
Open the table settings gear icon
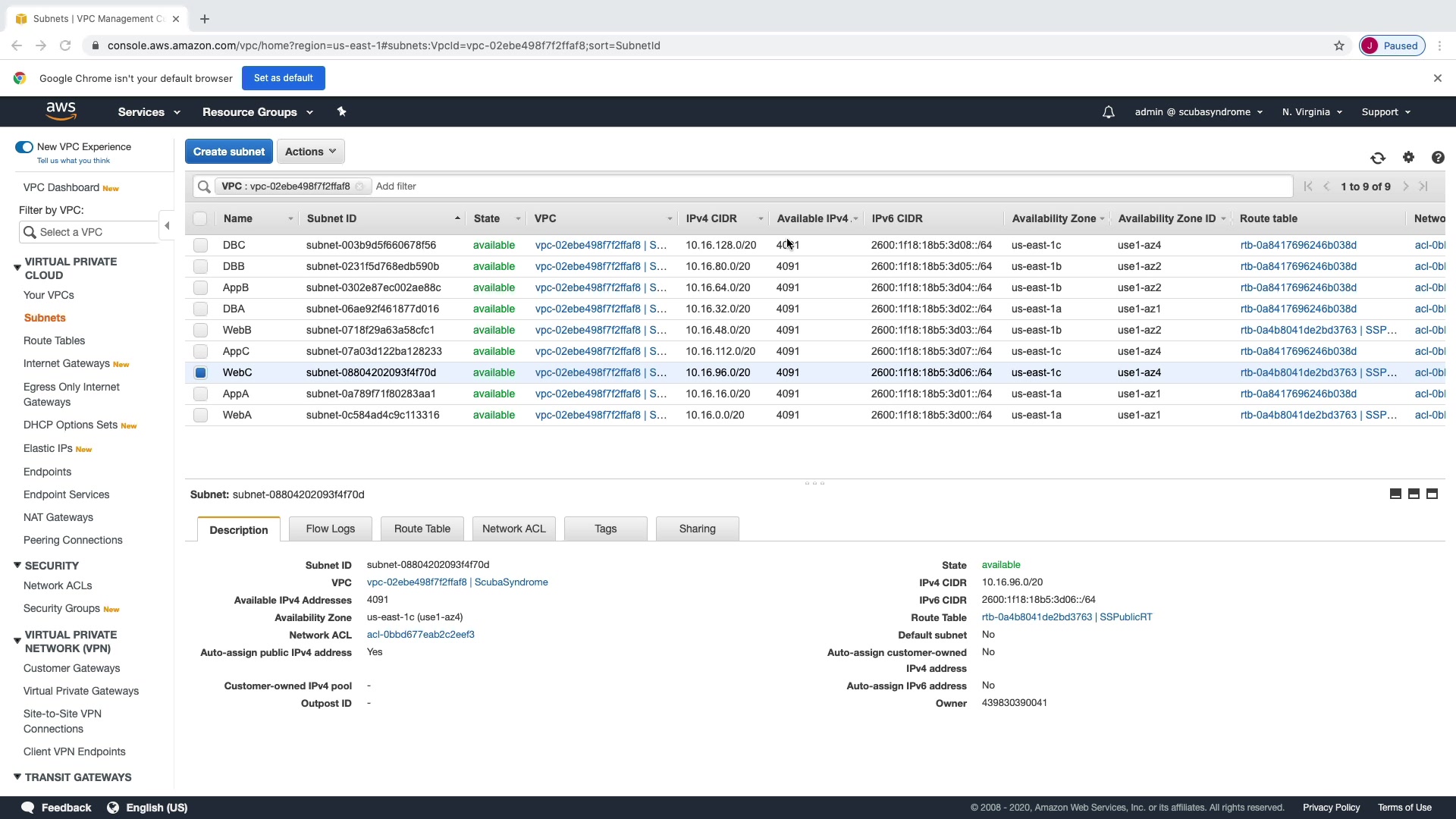tap(1408, 157)
